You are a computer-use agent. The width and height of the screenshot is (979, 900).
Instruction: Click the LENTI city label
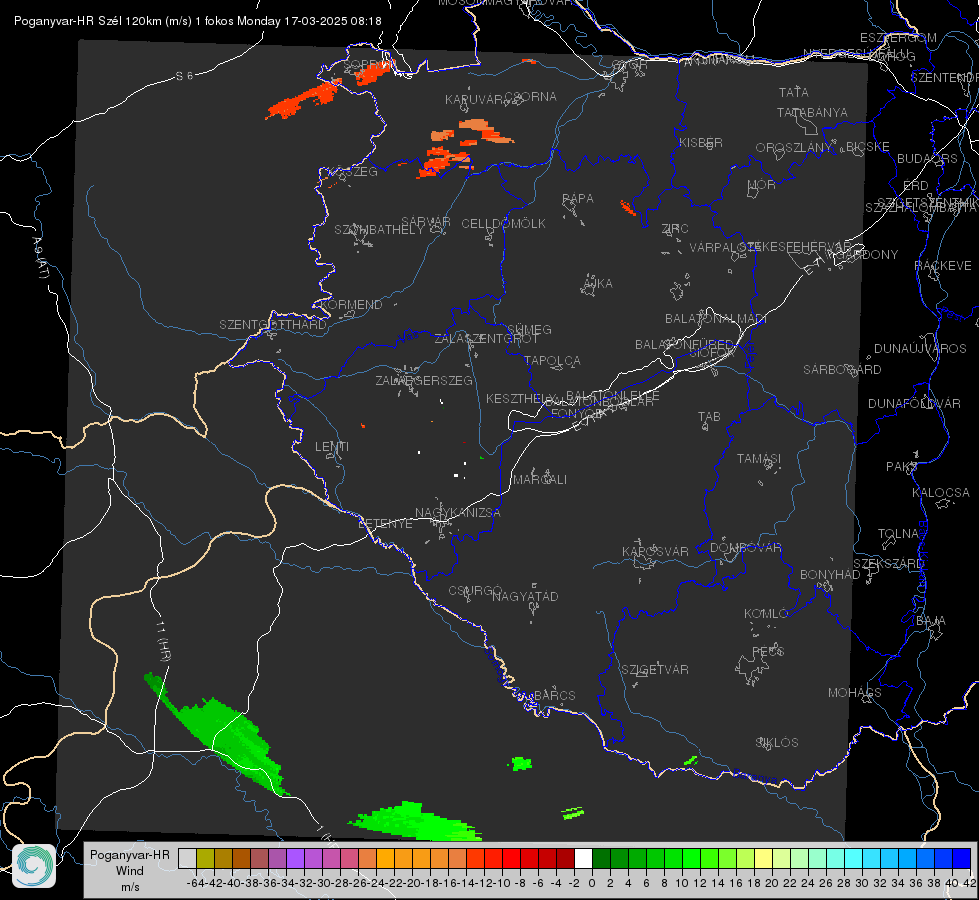coord(332,447)
